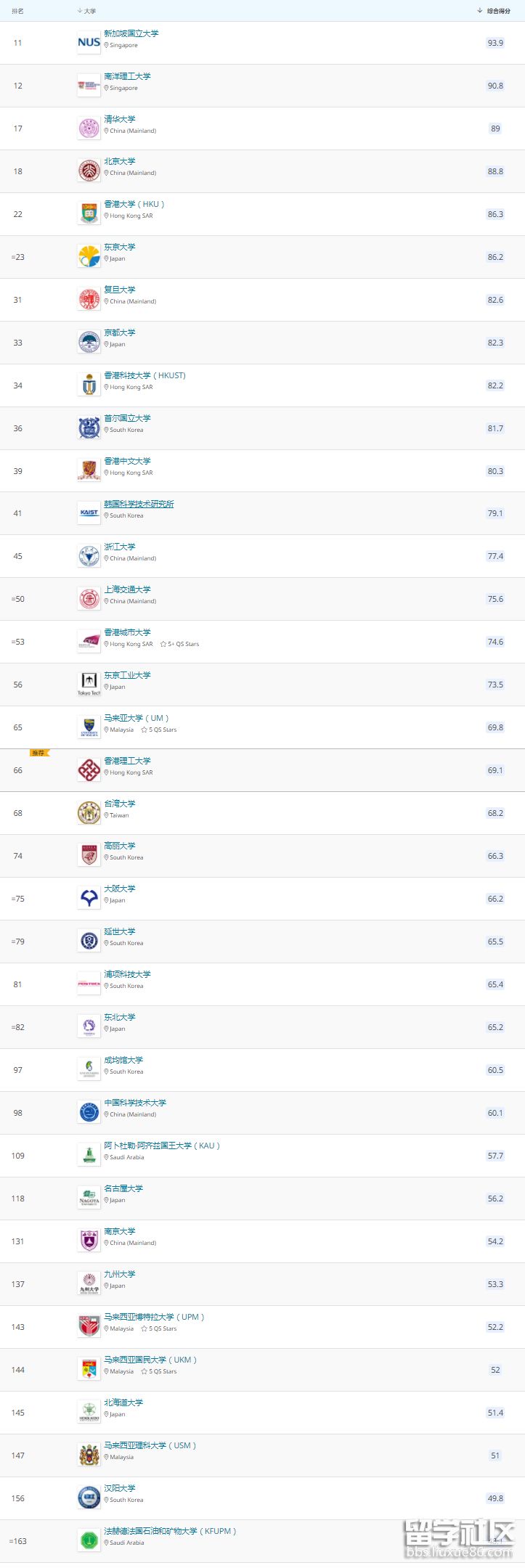Click the Peking University red emblem
The width and height of the screenshot is (525, 1568).
coord(89,171)
